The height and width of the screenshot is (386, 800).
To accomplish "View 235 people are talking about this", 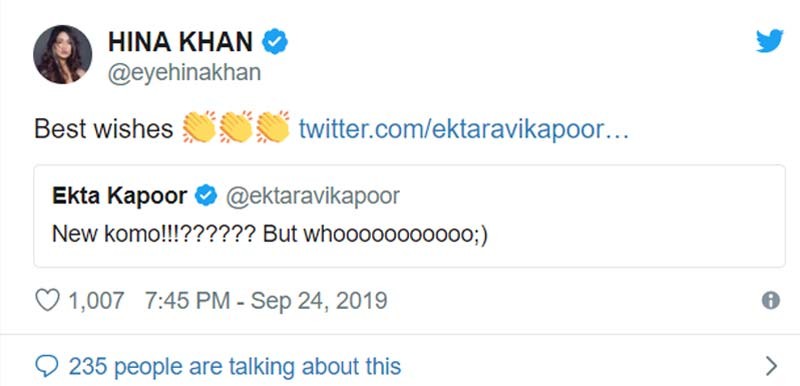I will [x=235, y=366].
